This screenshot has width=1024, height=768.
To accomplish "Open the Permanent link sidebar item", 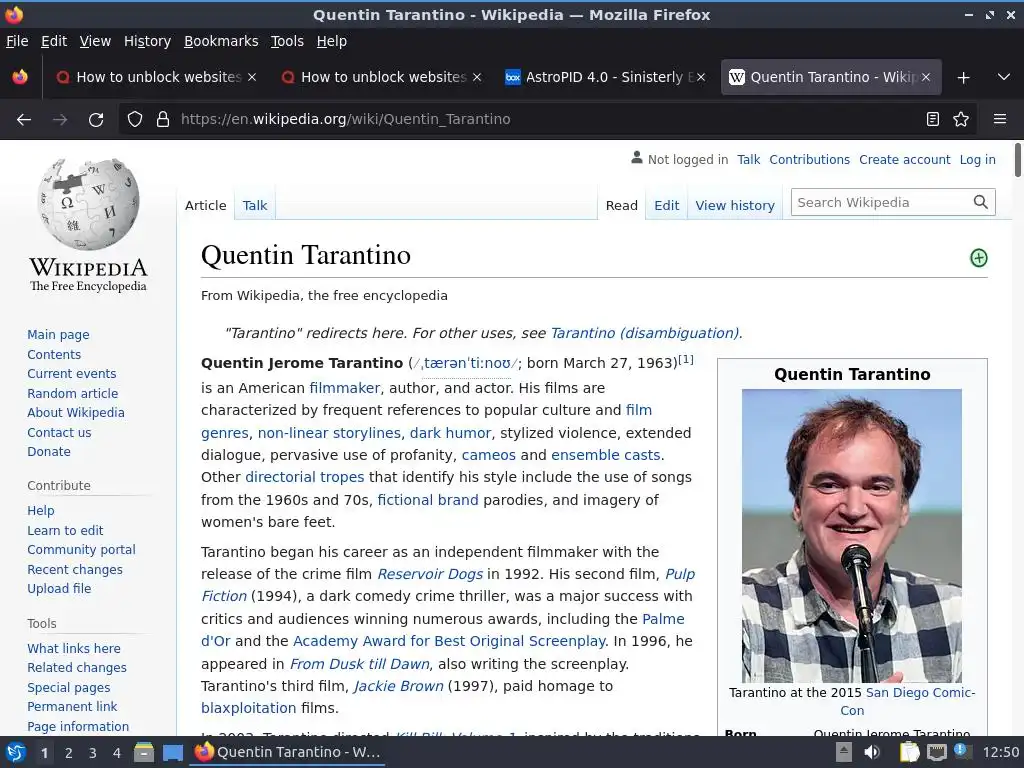I will tap(72, 707).
